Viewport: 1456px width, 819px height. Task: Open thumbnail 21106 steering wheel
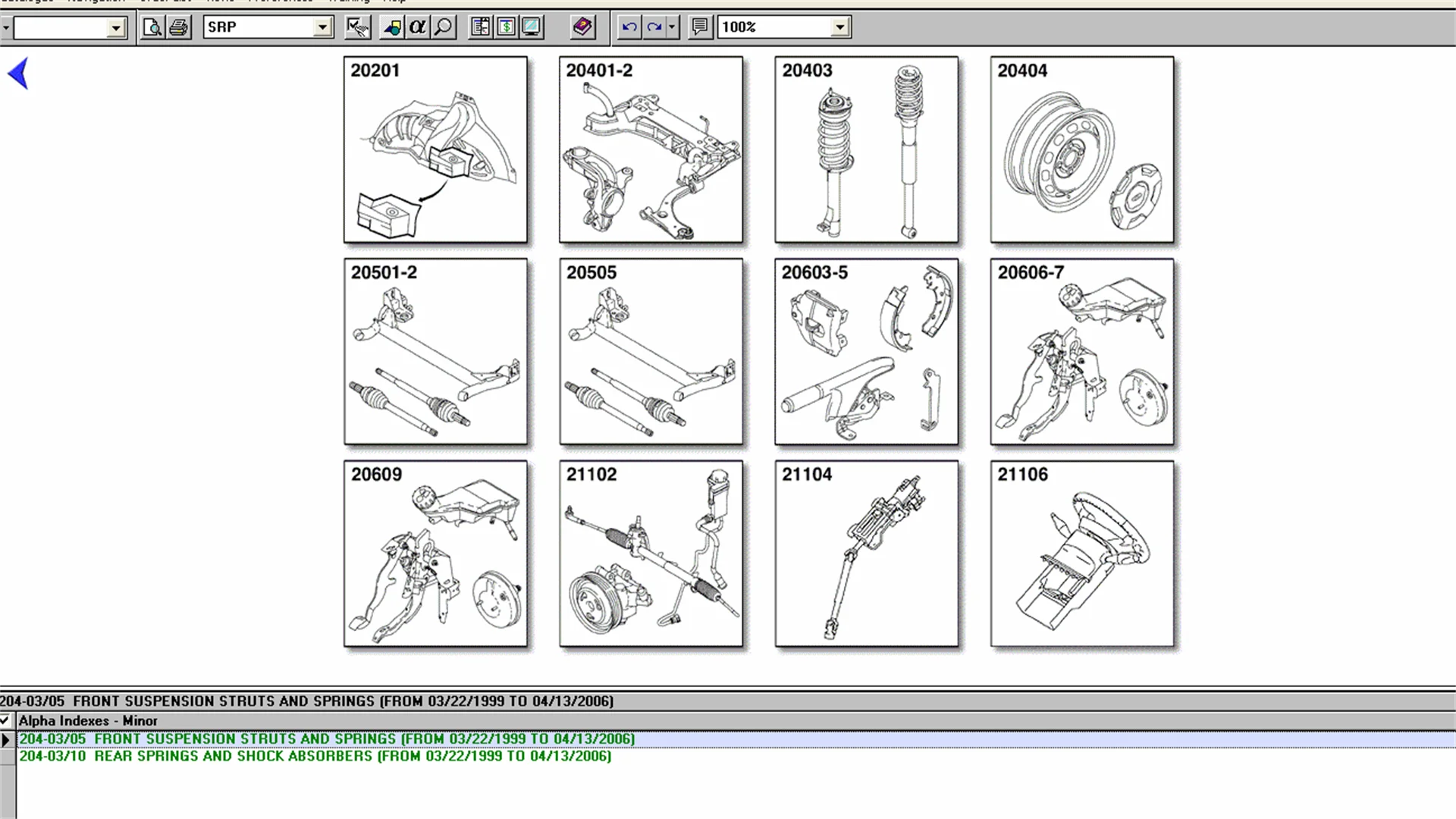point(1081,554)
